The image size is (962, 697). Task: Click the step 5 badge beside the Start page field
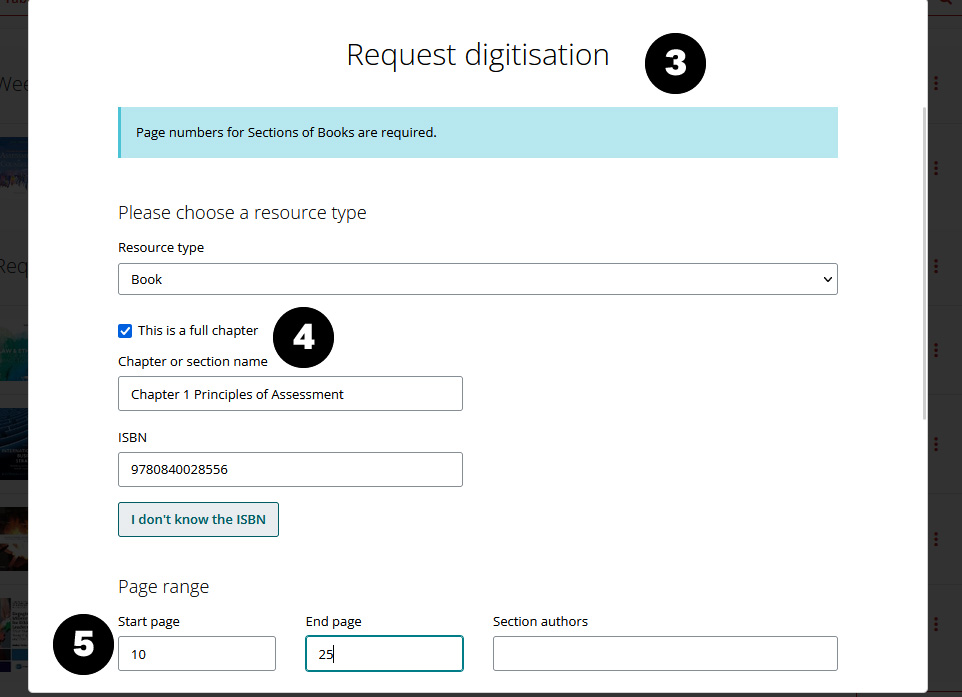tap(83, 644)
